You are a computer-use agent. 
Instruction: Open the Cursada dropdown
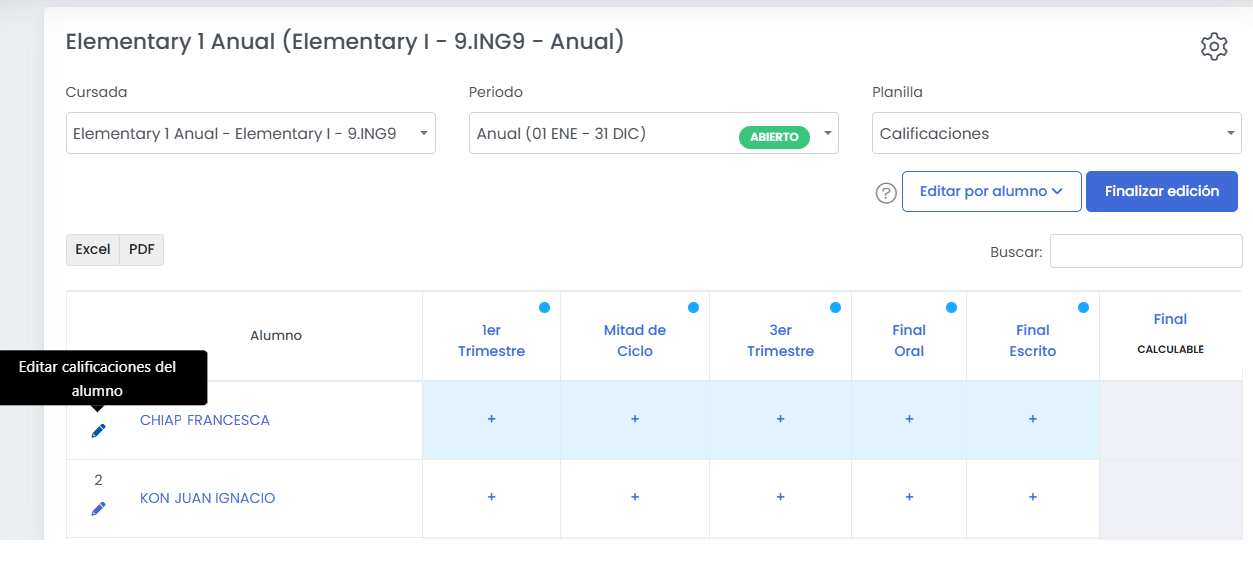click(251, 133)
